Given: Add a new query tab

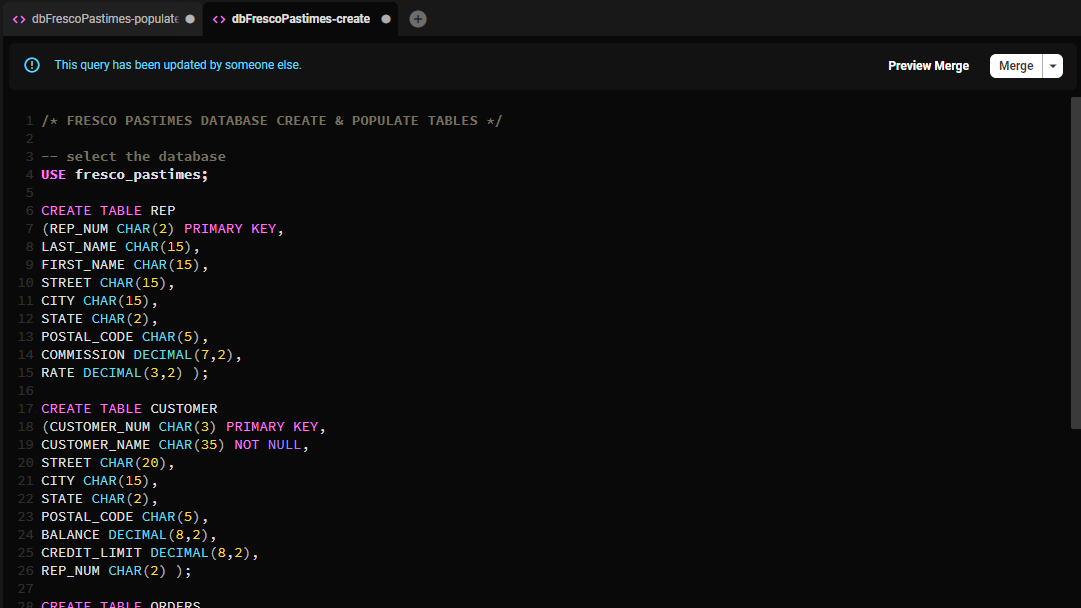Looking at the screenshot, I should 418,19.
